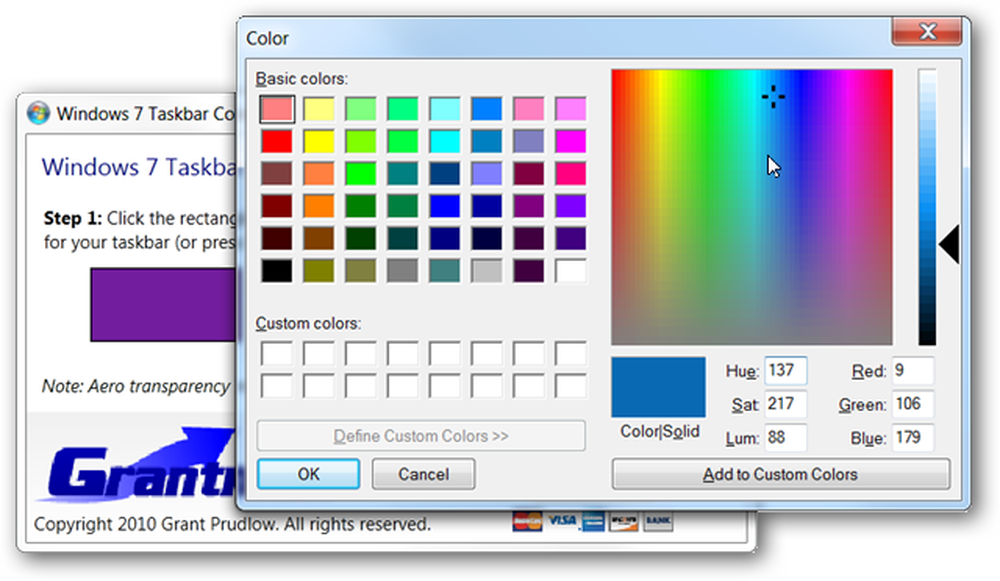1000x581 pixels.
Task: Cancel the Color dialog
Action: tap(423, 474)
